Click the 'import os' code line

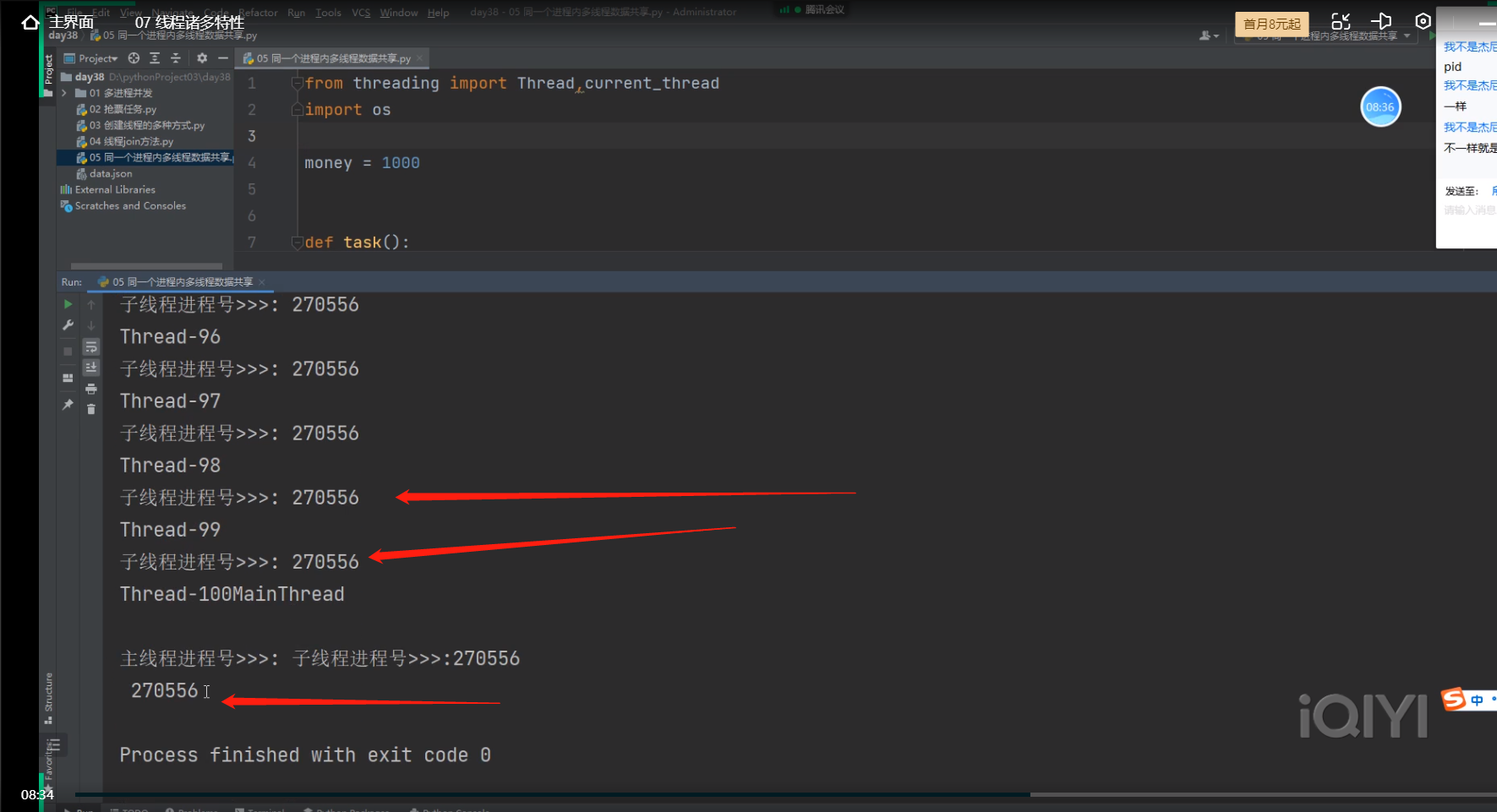click(347, 110)
